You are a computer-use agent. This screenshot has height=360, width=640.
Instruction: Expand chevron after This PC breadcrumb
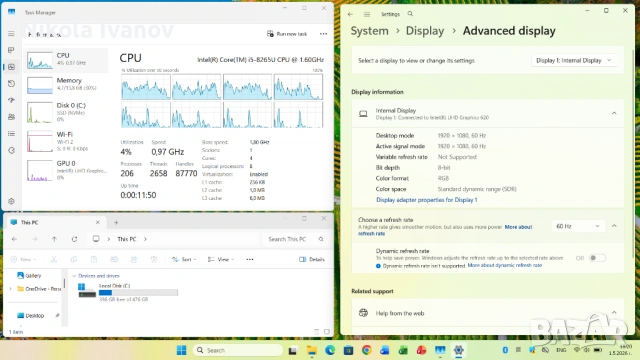point(145,239)
